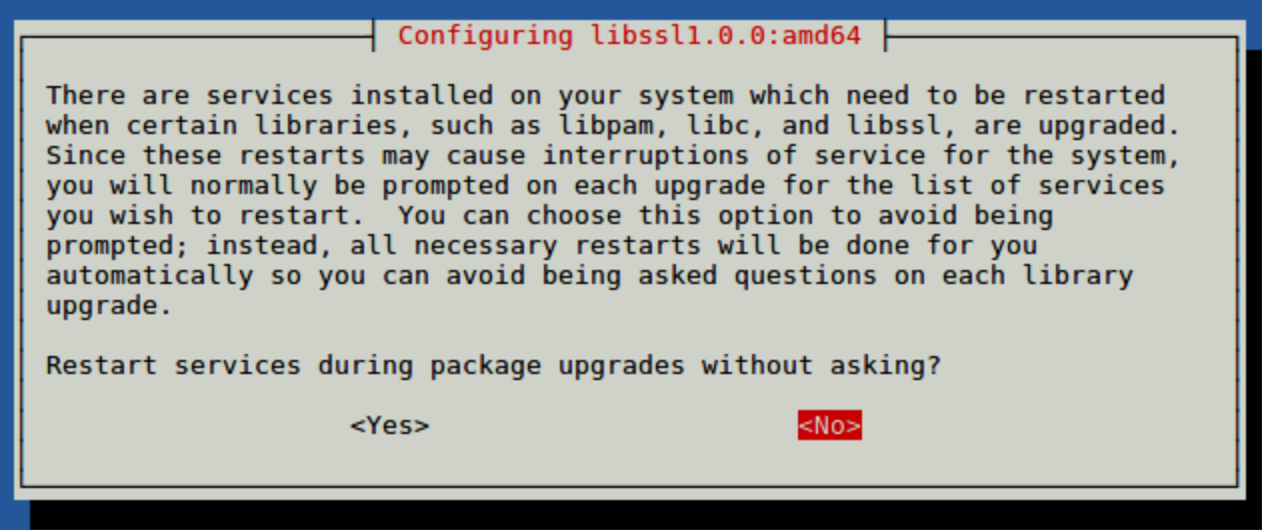
Task: Click the 'Configuring libssl1.0.0:amd64' dialog title
Action: (x=628, y=36)
